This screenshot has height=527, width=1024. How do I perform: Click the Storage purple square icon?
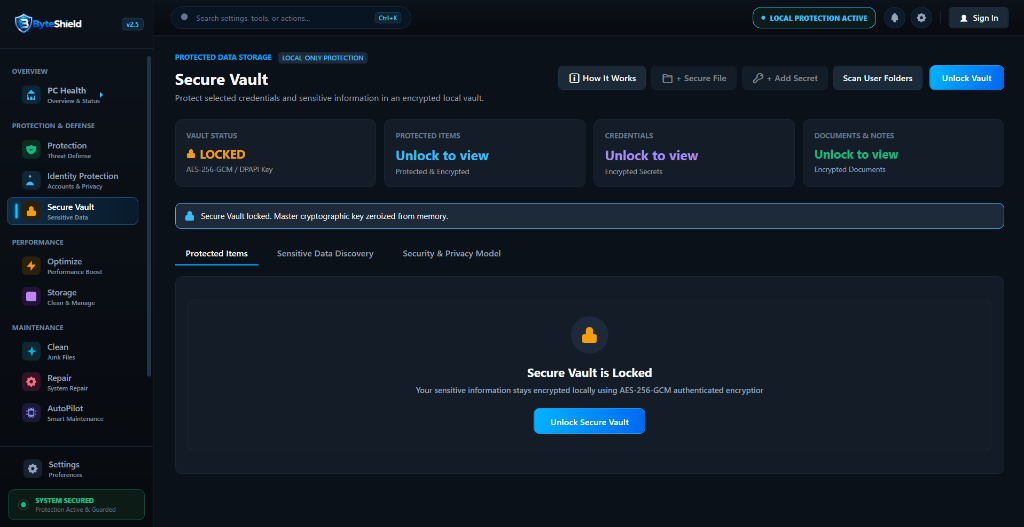(31, 296)
